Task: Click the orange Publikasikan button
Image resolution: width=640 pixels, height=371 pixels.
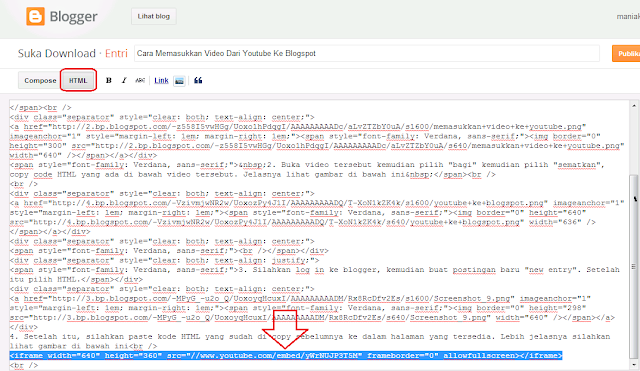Action: click(626, 53)
